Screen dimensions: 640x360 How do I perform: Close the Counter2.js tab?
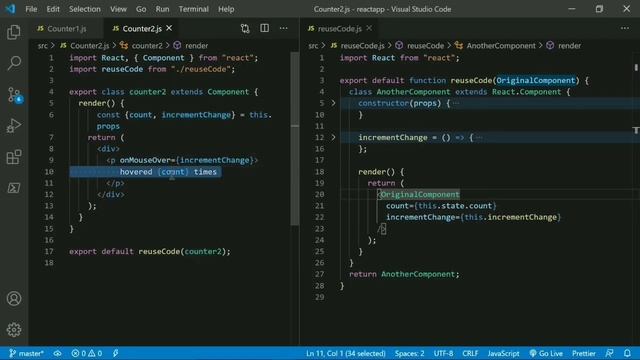(x=169, y=28)
